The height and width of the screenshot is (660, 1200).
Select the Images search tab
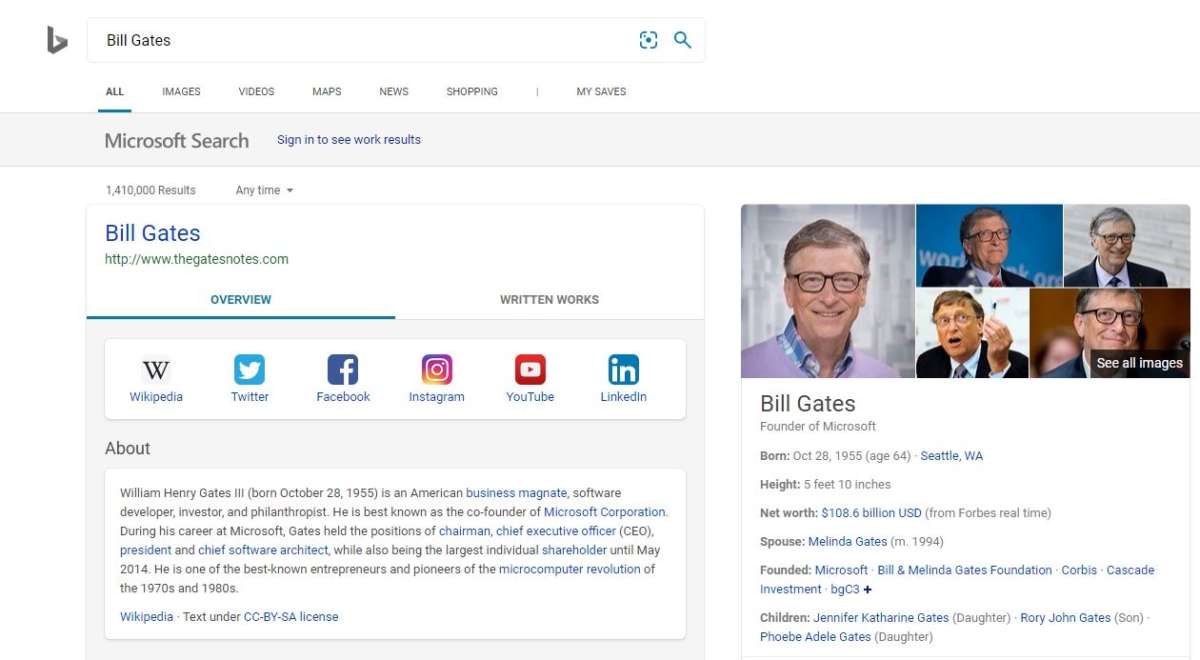point(181,91)
